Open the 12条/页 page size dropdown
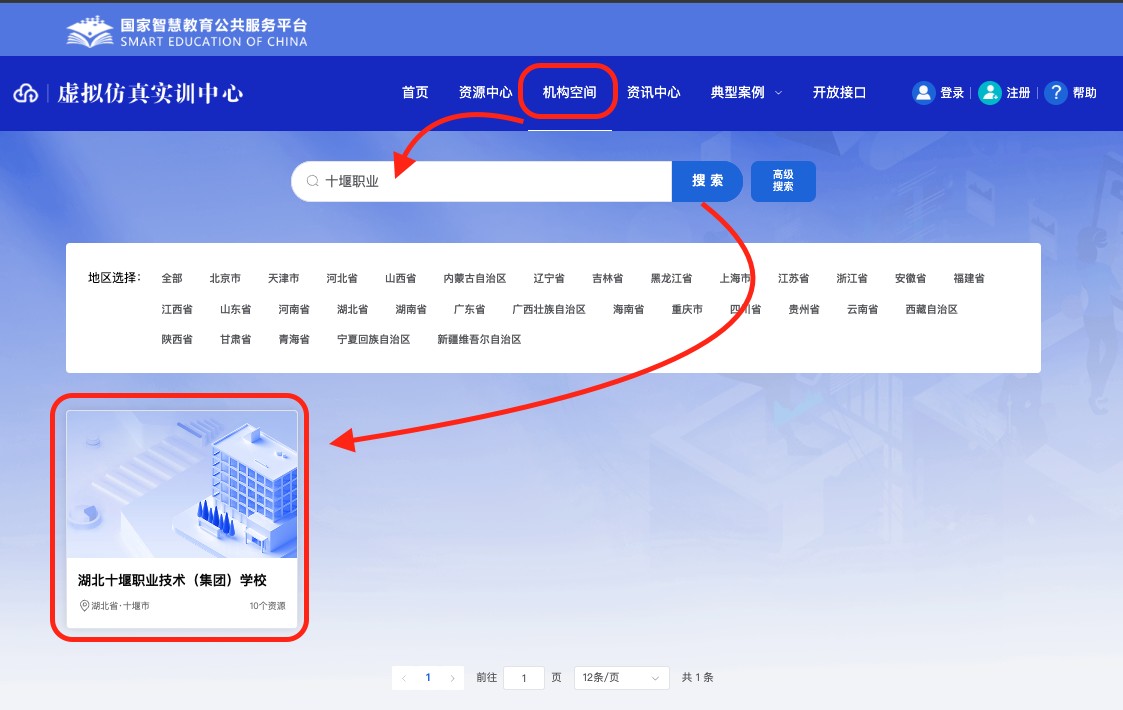The image size is (1123, 710). pyautogui.click(x=622, y=678)
